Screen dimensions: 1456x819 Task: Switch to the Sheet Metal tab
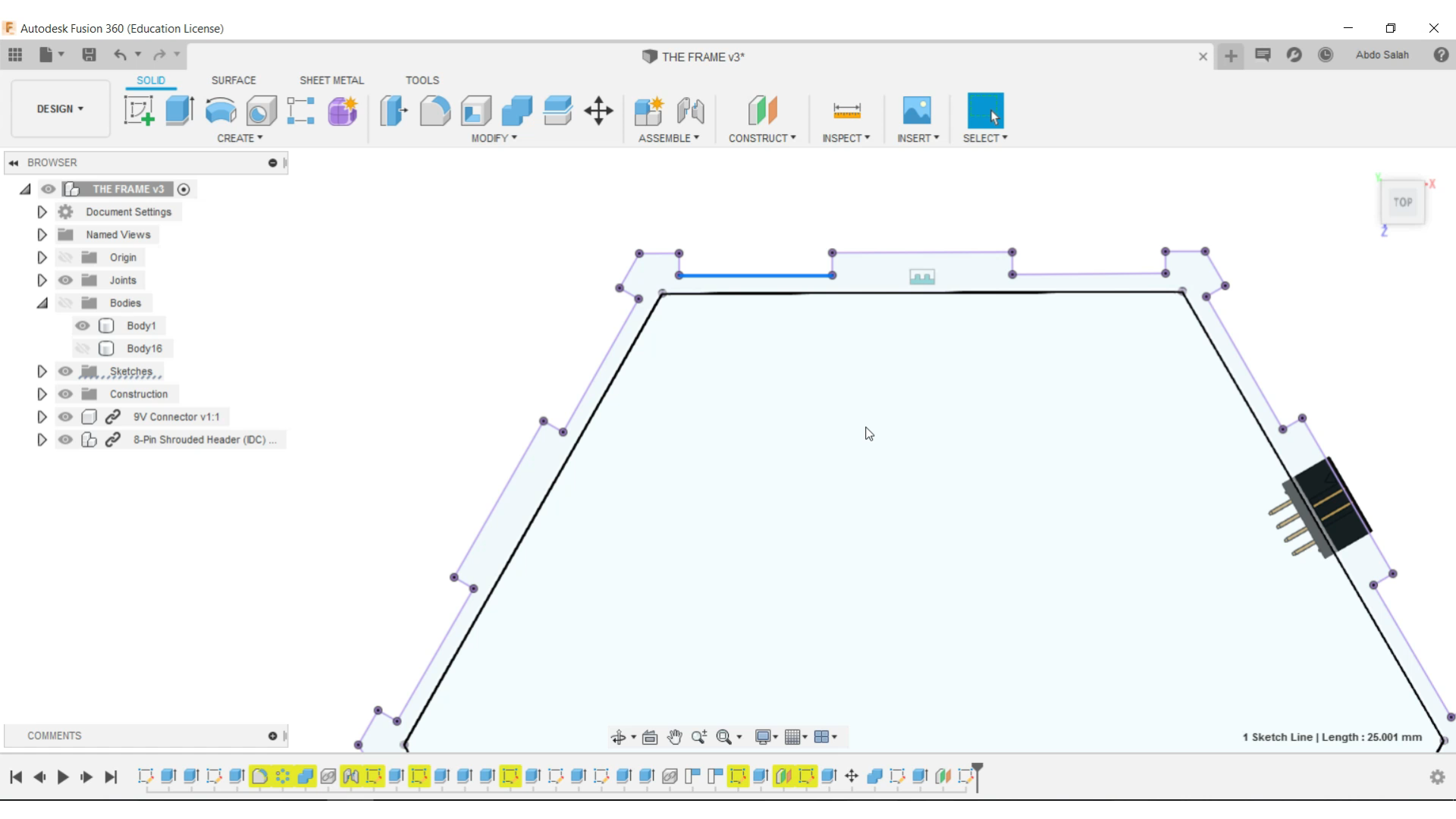tap(331, 80)
